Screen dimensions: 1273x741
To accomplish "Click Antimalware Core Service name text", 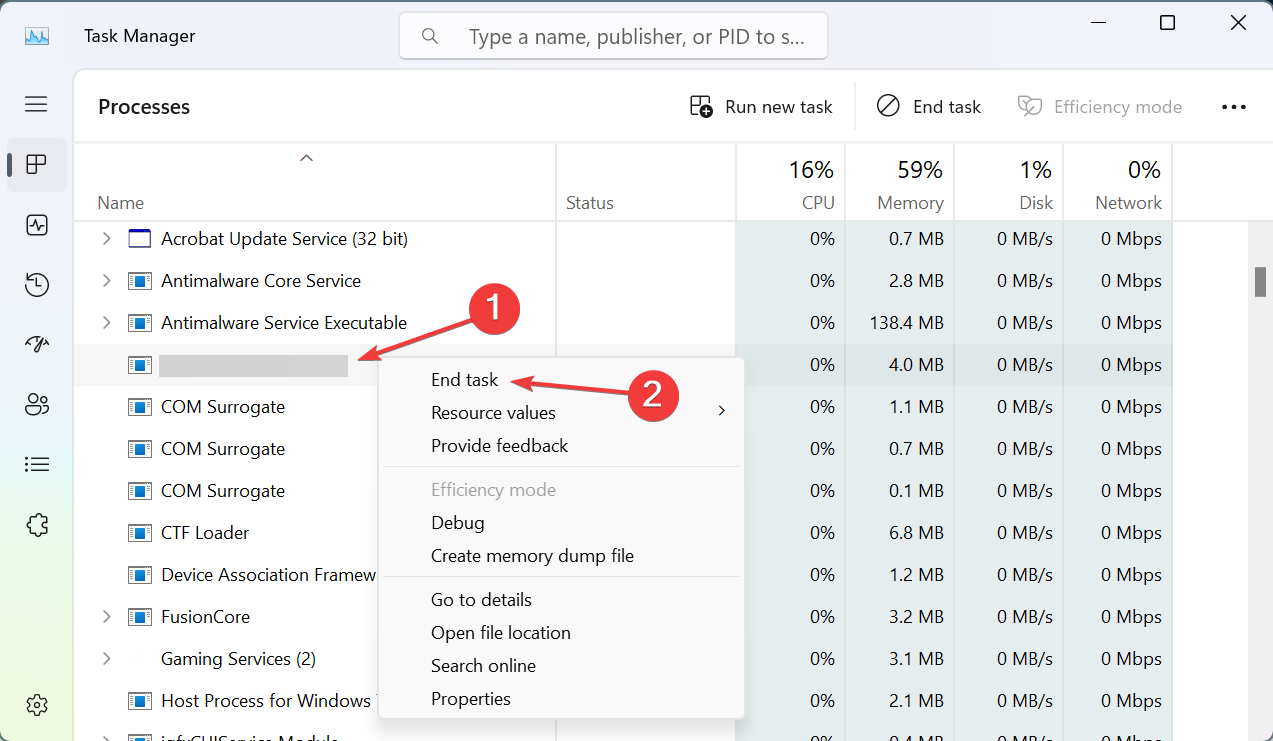I will pyautogui.click(x=261, y=281).
